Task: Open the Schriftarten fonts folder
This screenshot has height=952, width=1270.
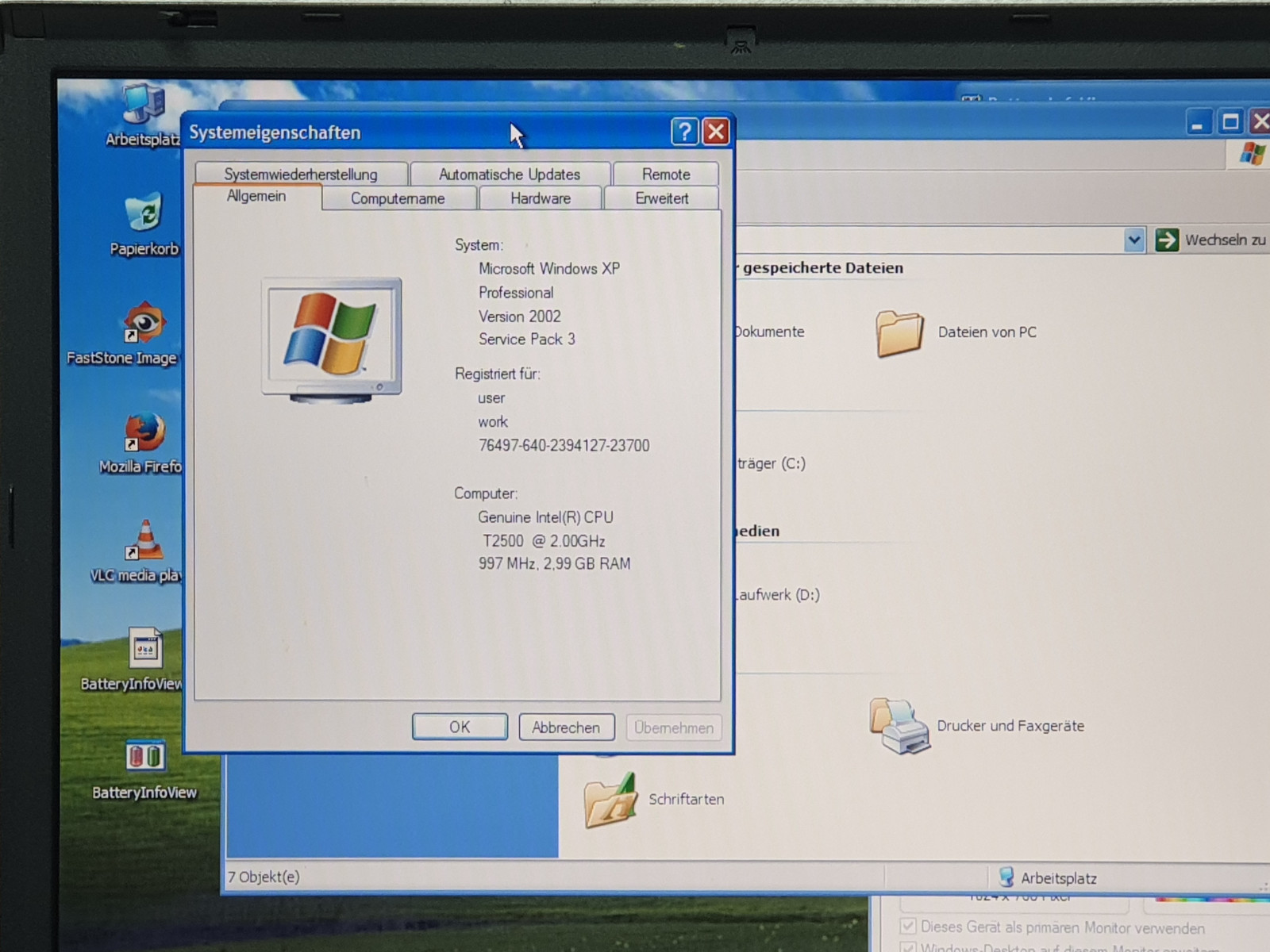Action: click(x=610, y=799)
